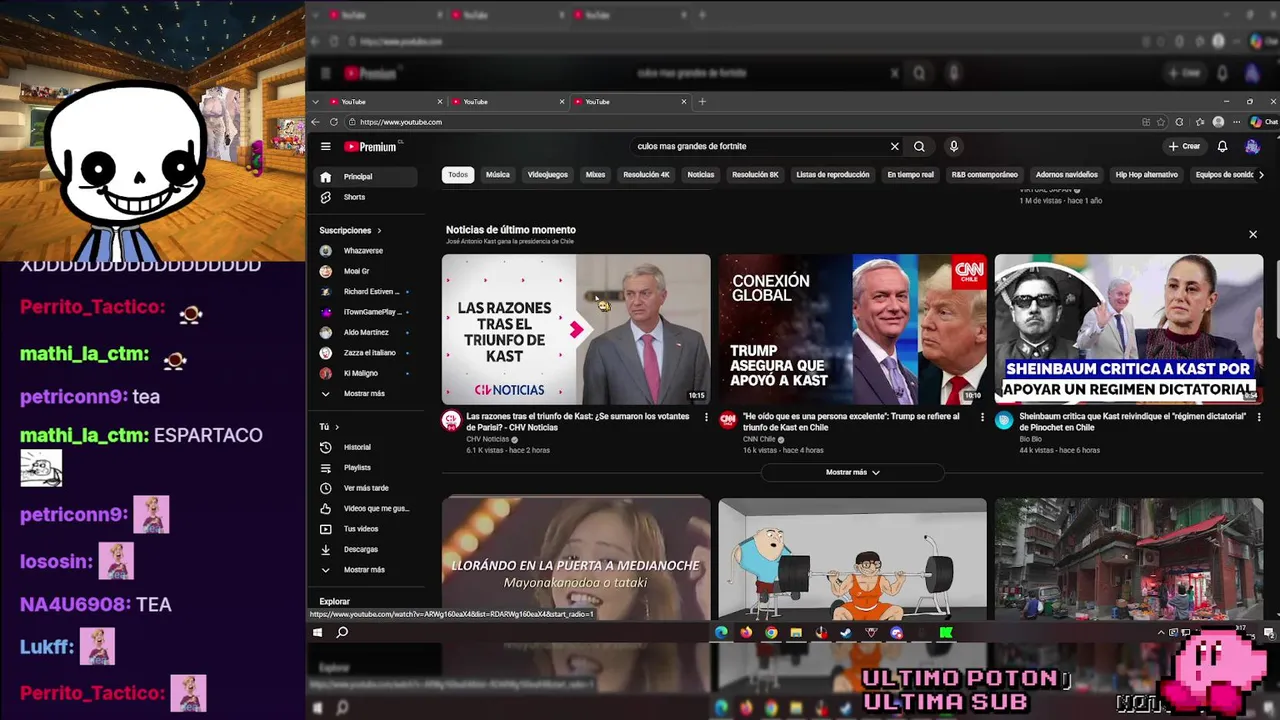Open Sheinbaum critica a Kast thumbnail
This screenshot has width=1280, height=720.
point(1129,329)
